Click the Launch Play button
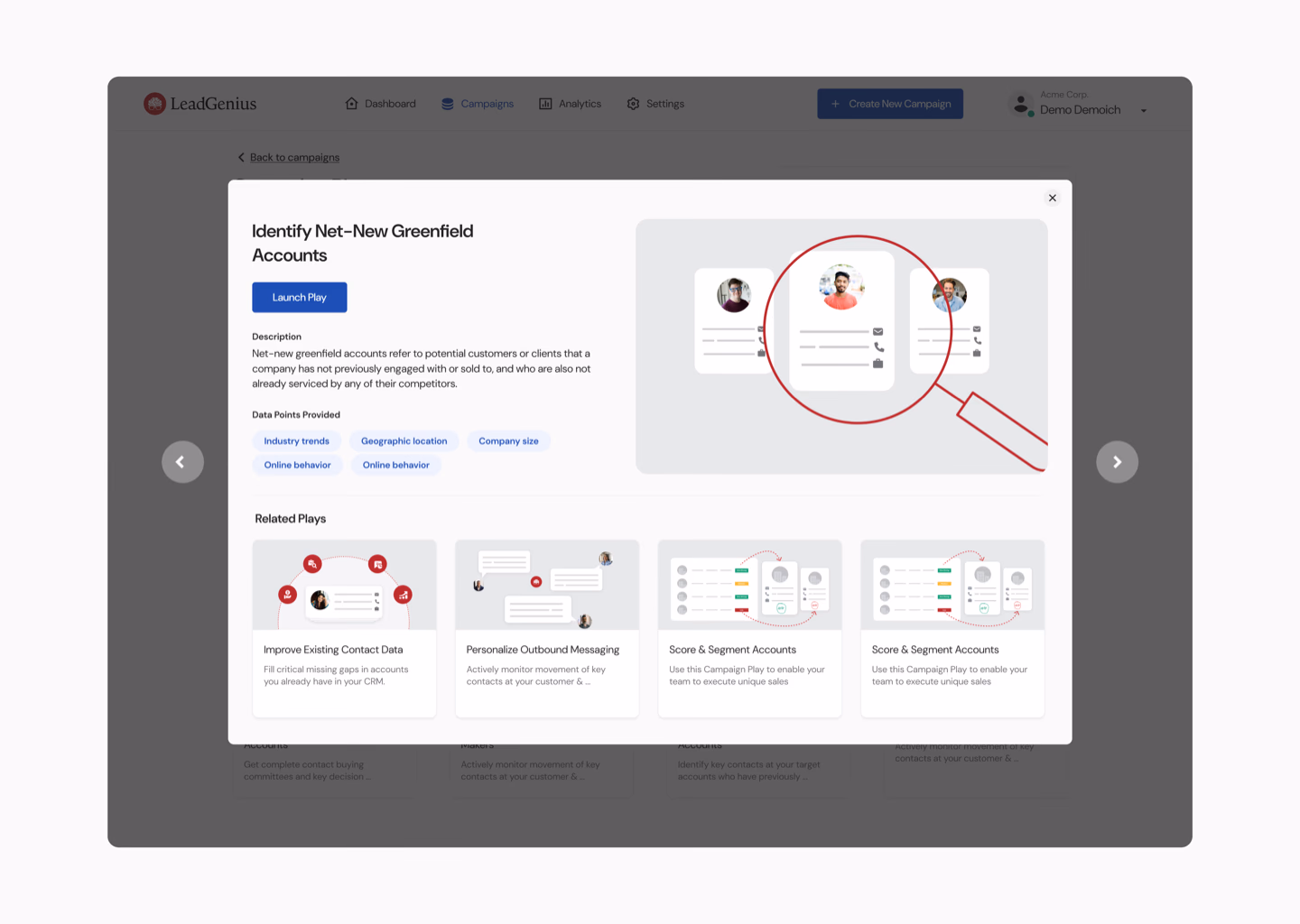 click(x=299, y=297)
